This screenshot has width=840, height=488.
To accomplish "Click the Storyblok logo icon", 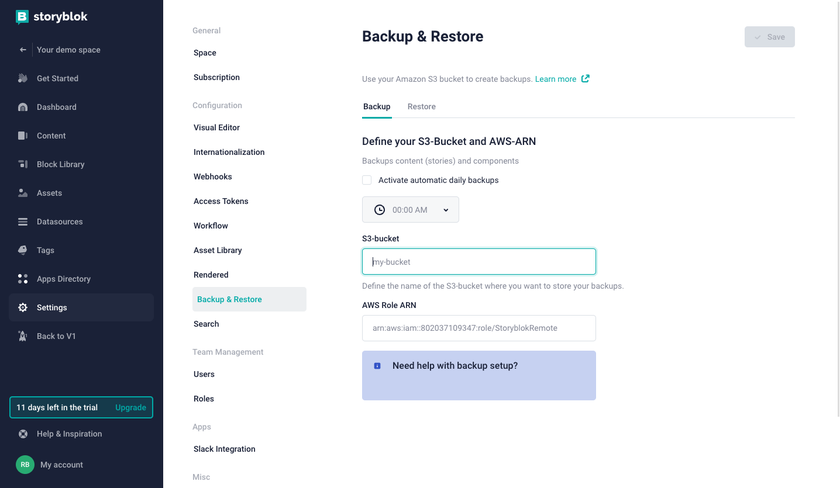I will 22,17.
